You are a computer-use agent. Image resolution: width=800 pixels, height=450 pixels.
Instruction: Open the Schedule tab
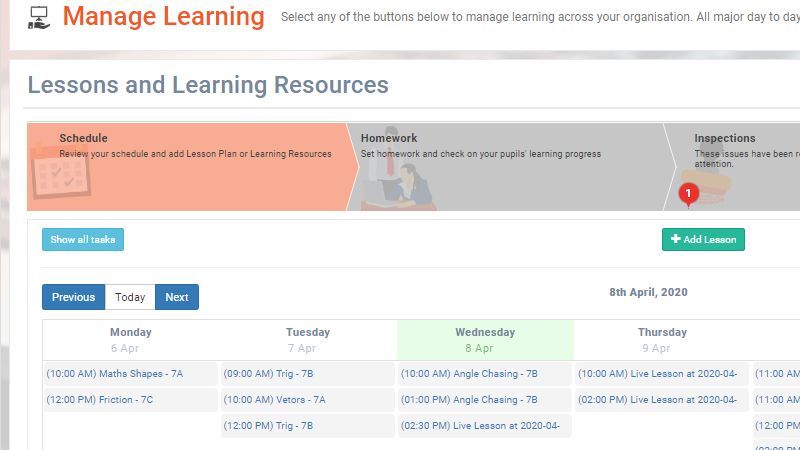coord(193,167)
